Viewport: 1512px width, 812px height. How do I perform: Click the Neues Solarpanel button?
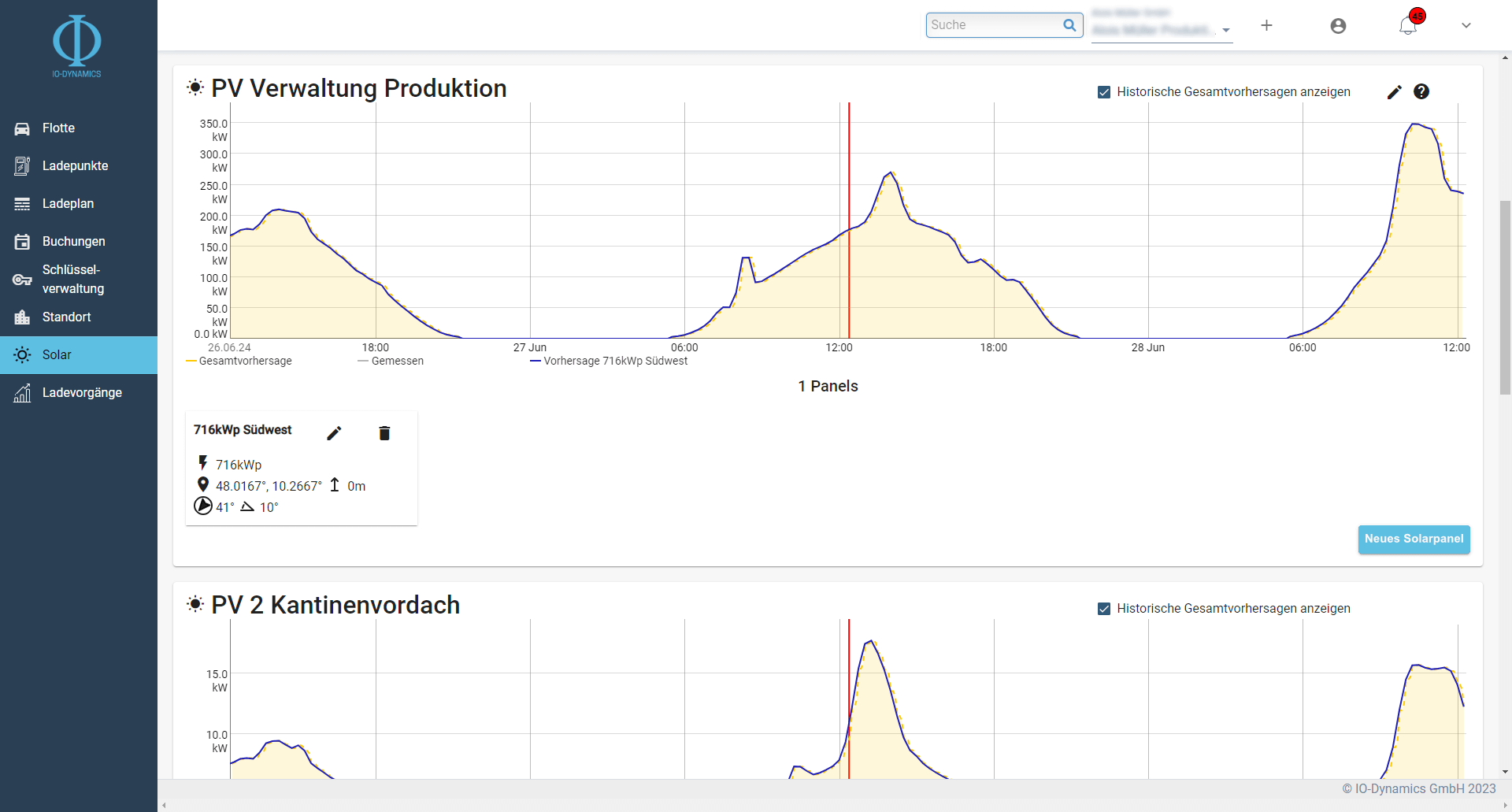point(1414,539)
